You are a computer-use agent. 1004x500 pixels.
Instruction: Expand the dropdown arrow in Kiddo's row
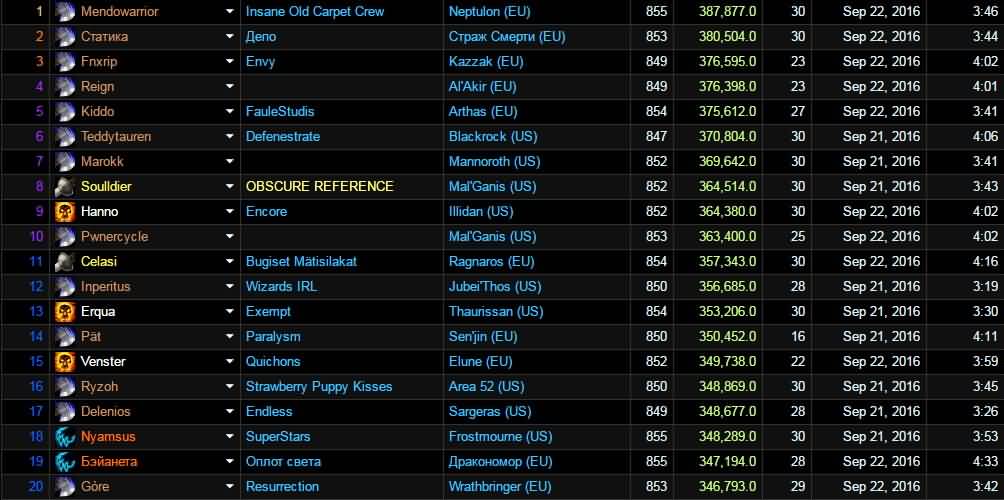click(229, 112)
